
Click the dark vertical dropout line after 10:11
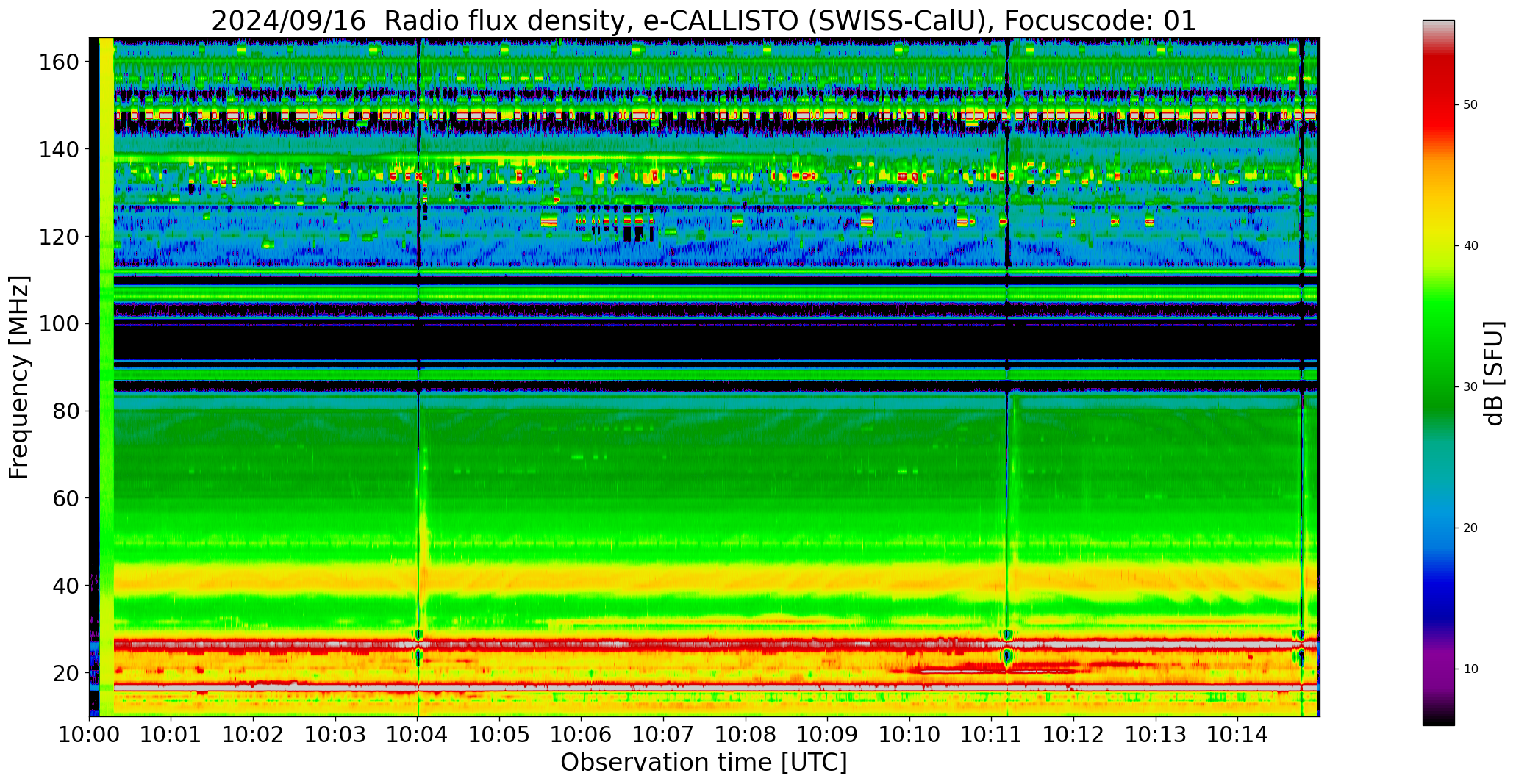coord(1007,377)
